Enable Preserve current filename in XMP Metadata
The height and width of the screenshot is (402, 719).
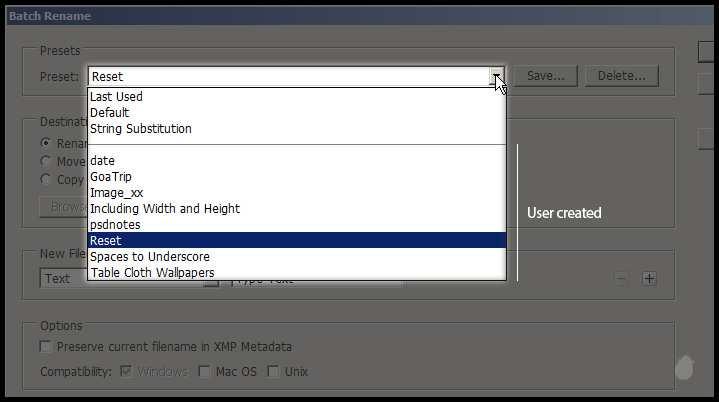[46, 347]
